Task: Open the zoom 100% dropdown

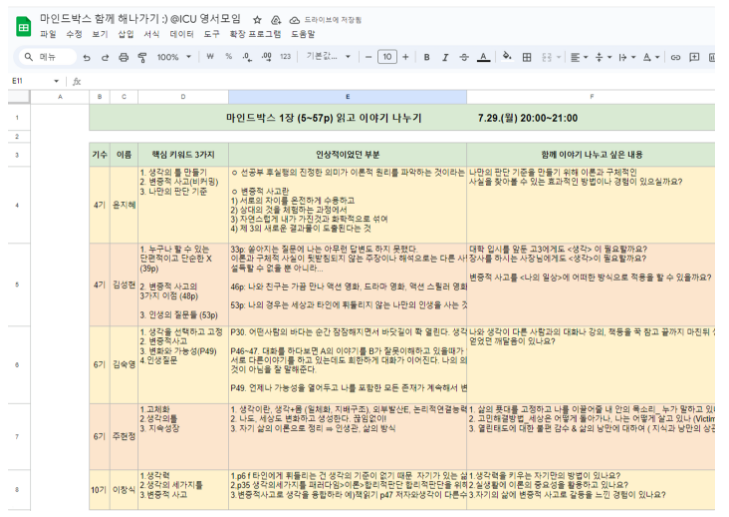Action: (x=174, y=57)
